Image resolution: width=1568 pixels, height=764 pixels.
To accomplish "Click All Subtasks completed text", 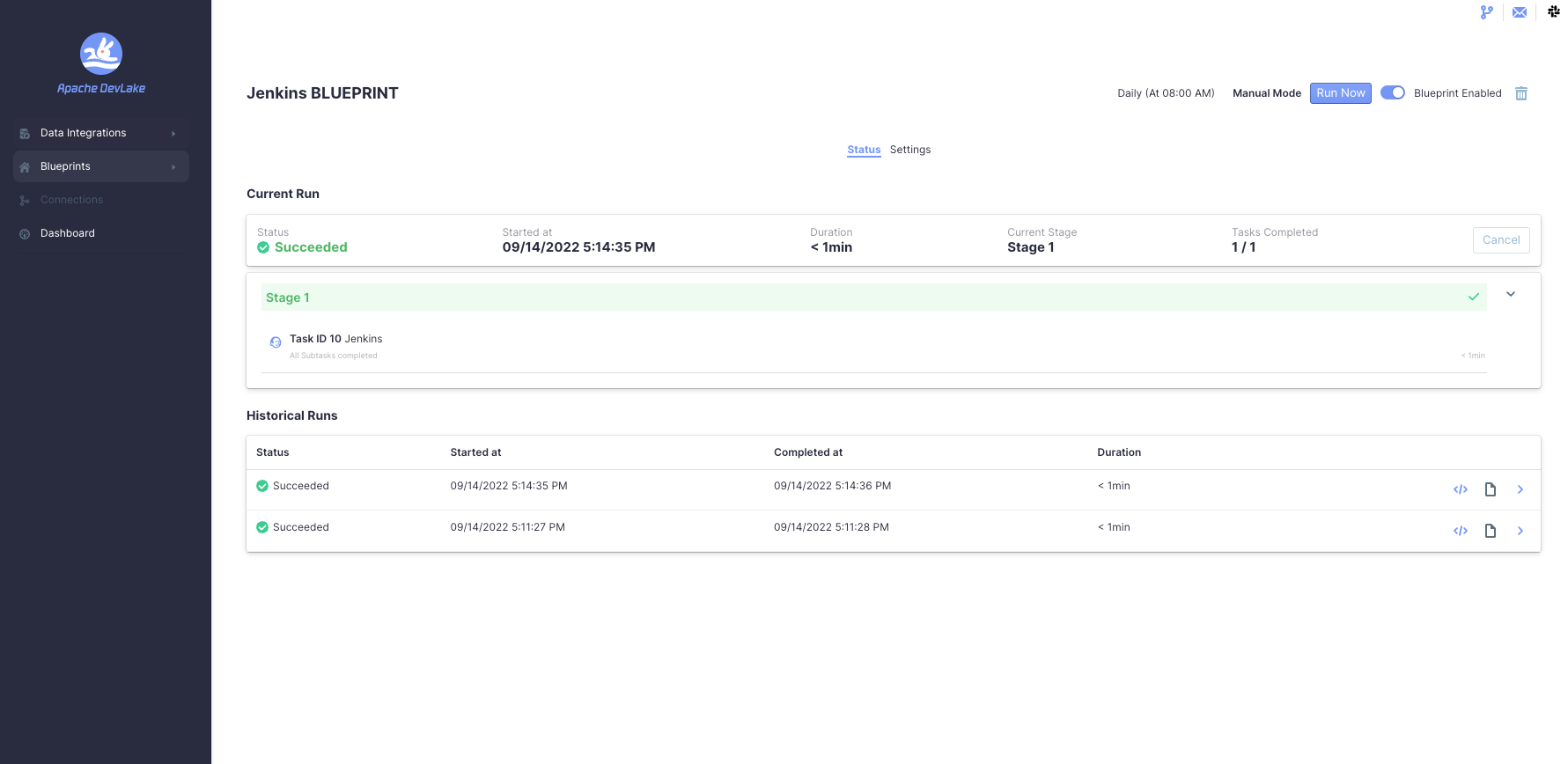I will [334, 356].
